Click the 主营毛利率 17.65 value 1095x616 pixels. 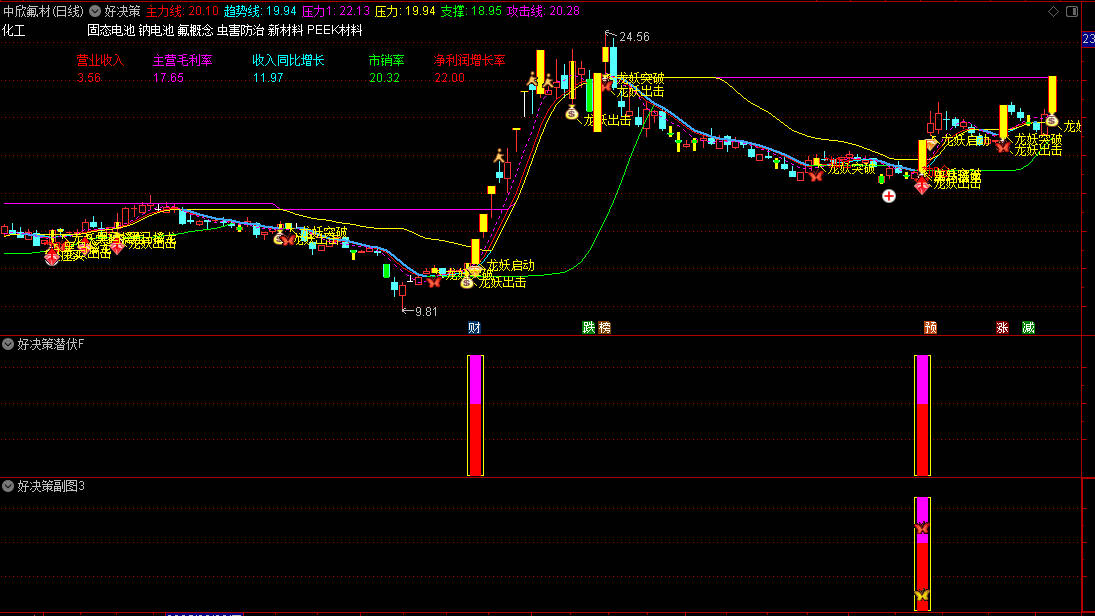click(168, 78)
